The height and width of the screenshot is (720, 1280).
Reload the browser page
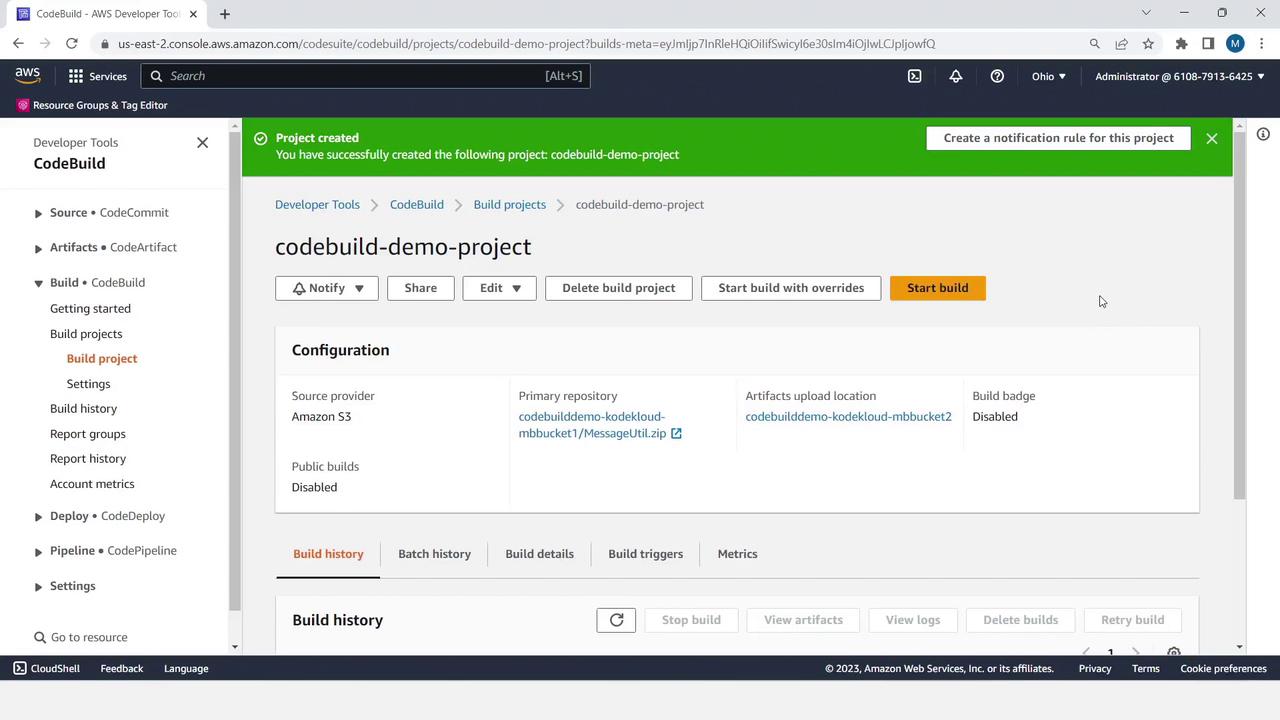72,44
